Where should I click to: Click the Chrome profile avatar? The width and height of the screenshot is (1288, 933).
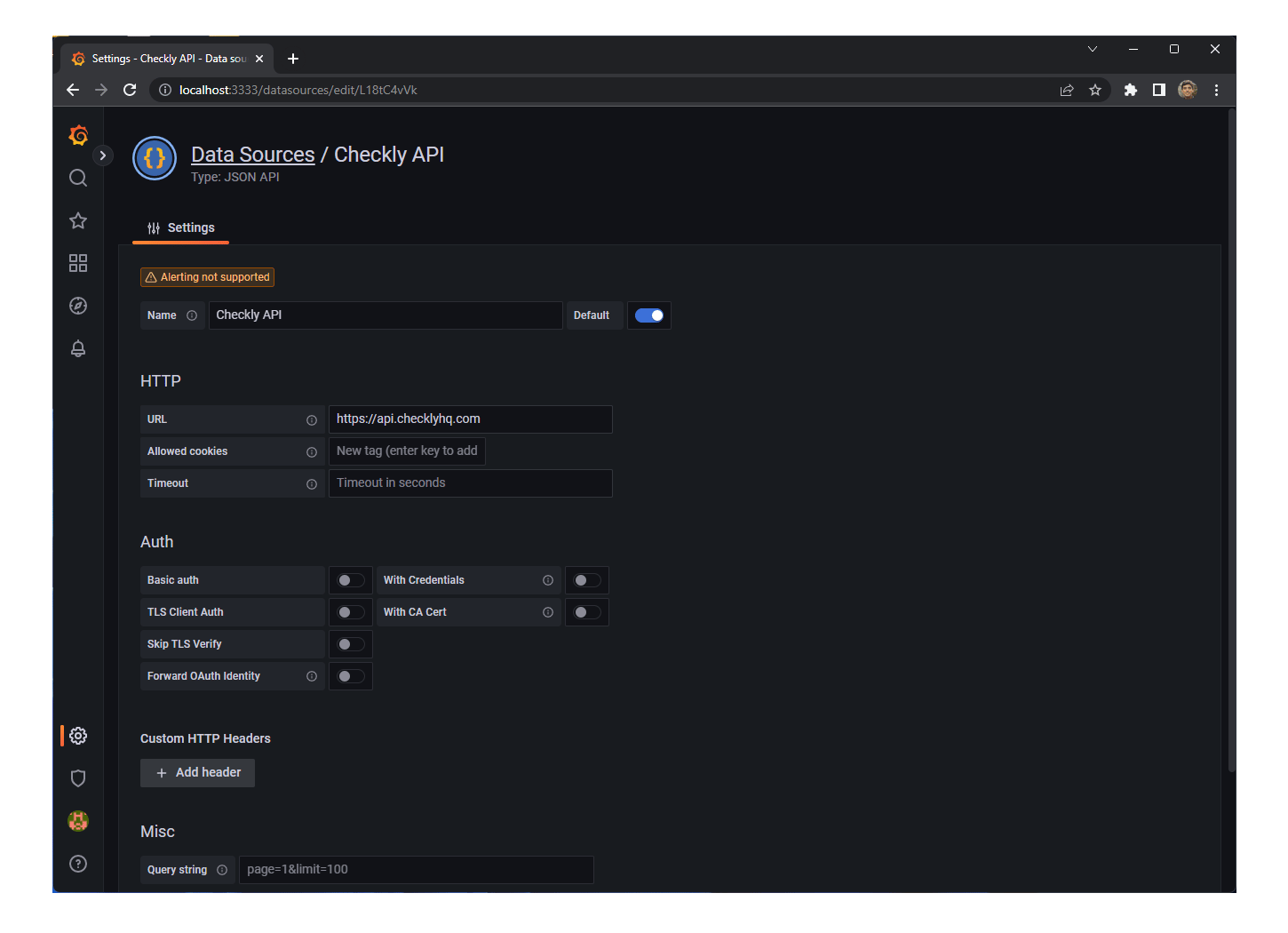[x=1188, y=90]
